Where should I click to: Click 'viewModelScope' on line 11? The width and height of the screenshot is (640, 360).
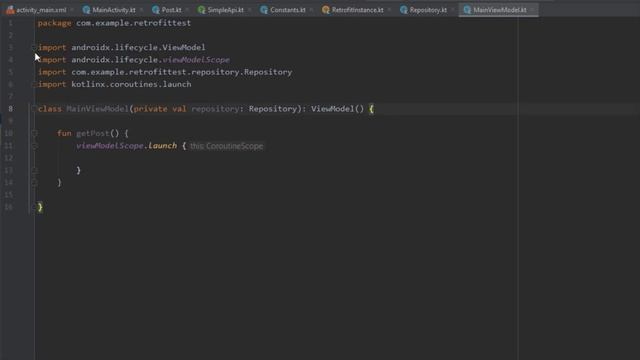click(110, 145)
